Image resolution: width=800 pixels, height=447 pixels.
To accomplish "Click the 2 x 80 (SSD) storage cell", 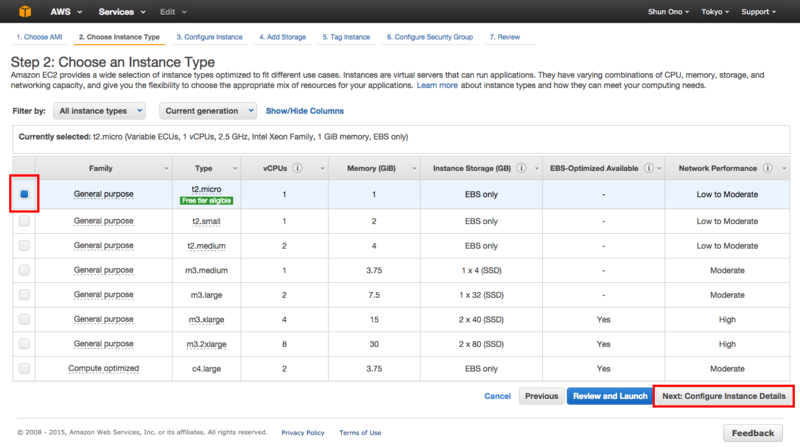I will (x=481, y=344).
